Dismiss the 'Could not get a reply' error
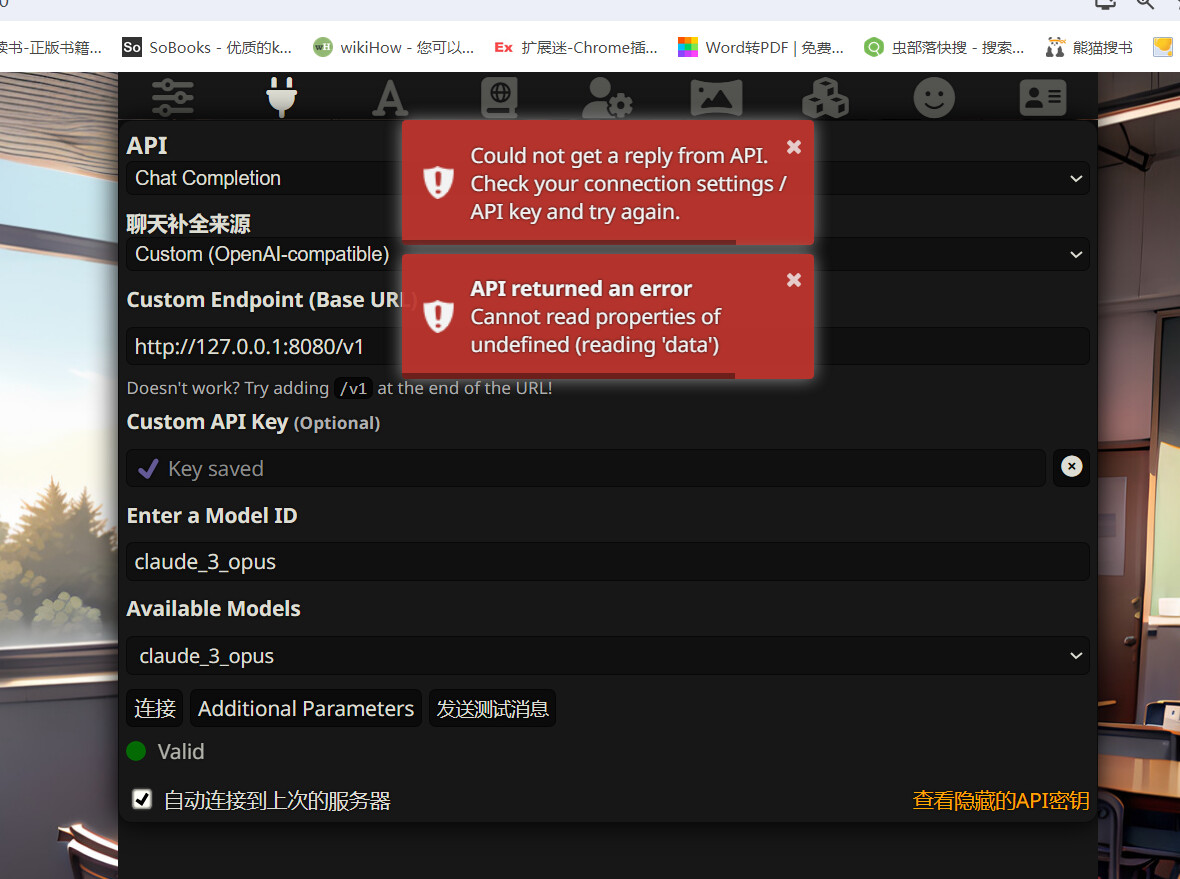Viewport: 1180px width, 879px height. coord(794,147)
